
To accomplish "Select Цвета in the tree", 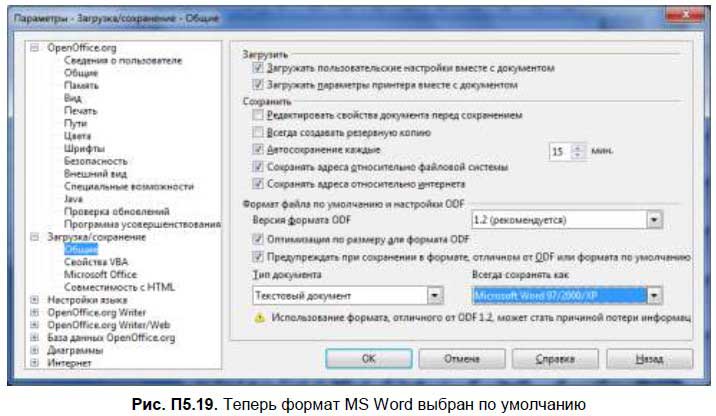I will [77, 136].
